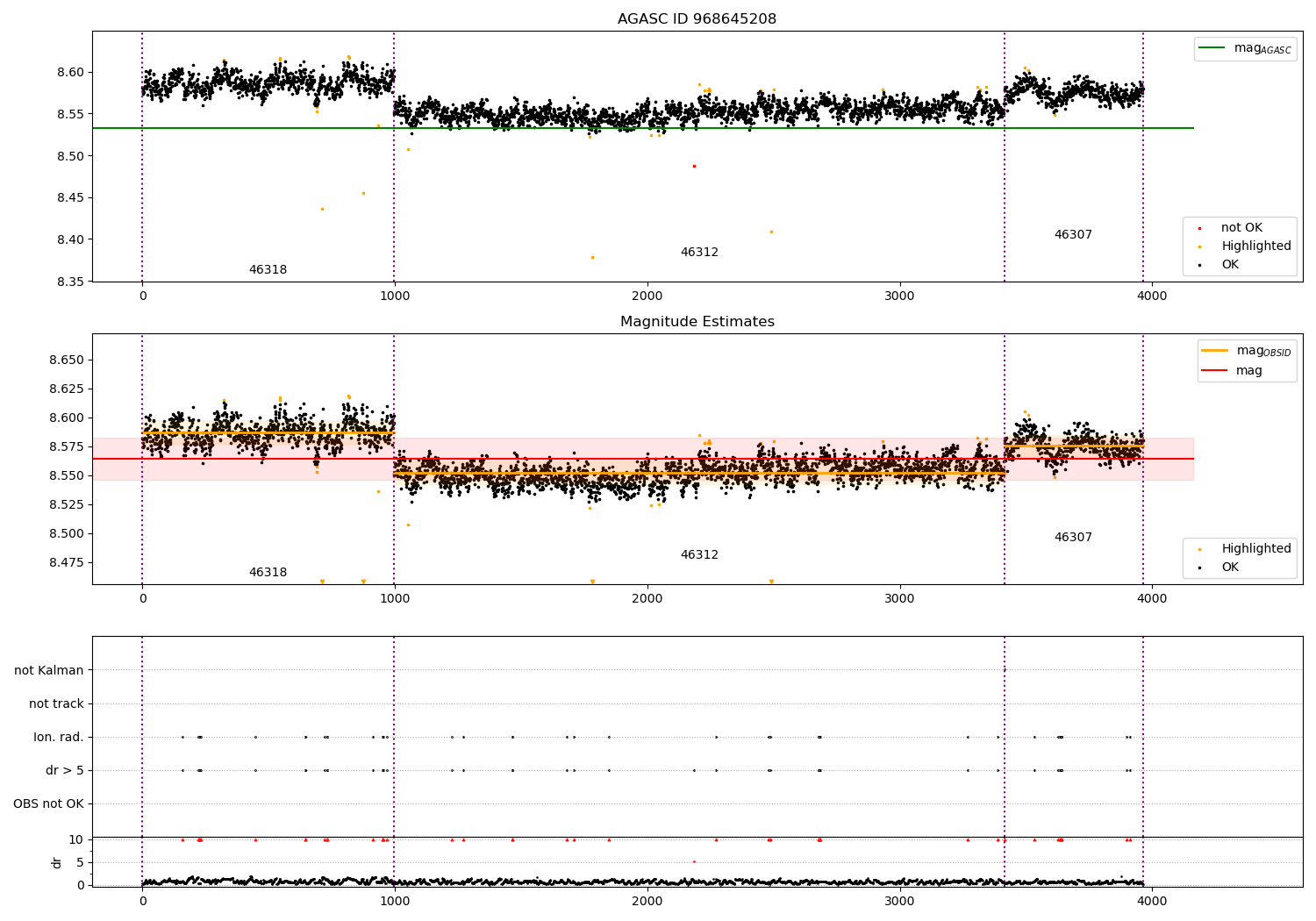Image resolution: width=1316 pixels, height=921 pixels.
Task: Click the 'dr' y-axis label
Action: 57,862
